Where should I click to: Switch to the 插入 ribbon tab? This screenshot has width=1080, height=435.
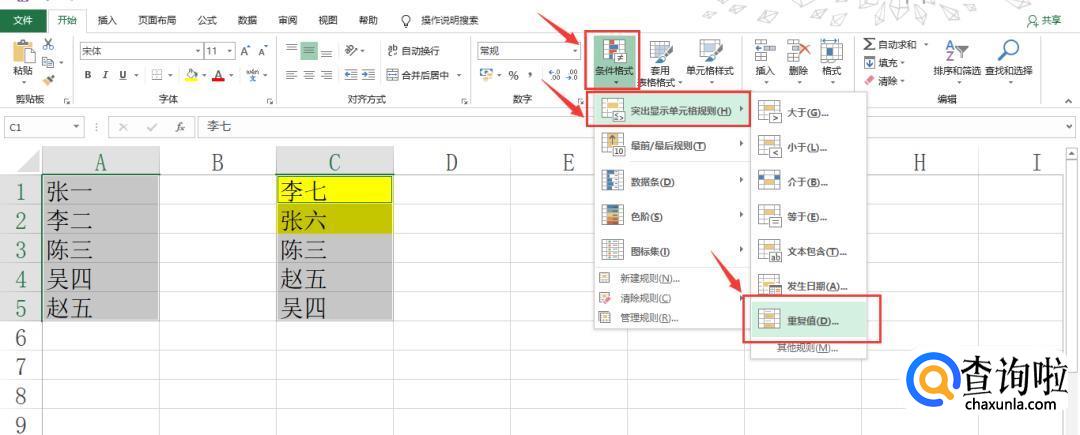[105, 20]
